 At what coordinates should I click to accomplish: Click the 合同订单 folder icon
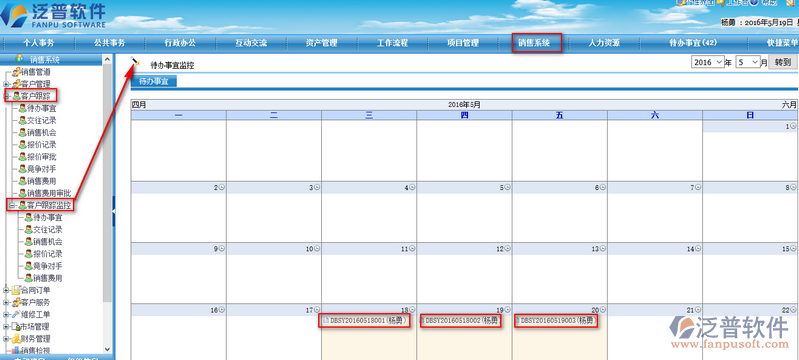[16, 290]
